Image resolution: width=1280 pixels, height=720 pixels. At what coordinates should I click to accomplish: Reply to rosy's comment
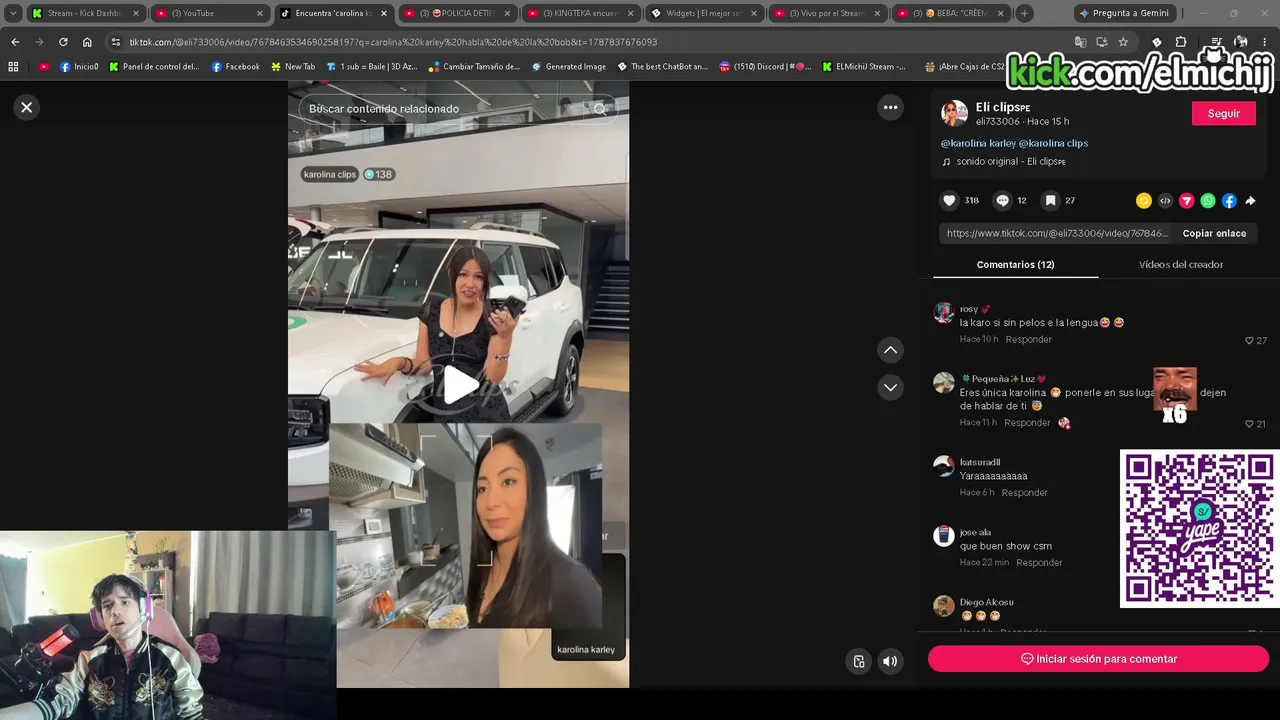pos(1028,339)
